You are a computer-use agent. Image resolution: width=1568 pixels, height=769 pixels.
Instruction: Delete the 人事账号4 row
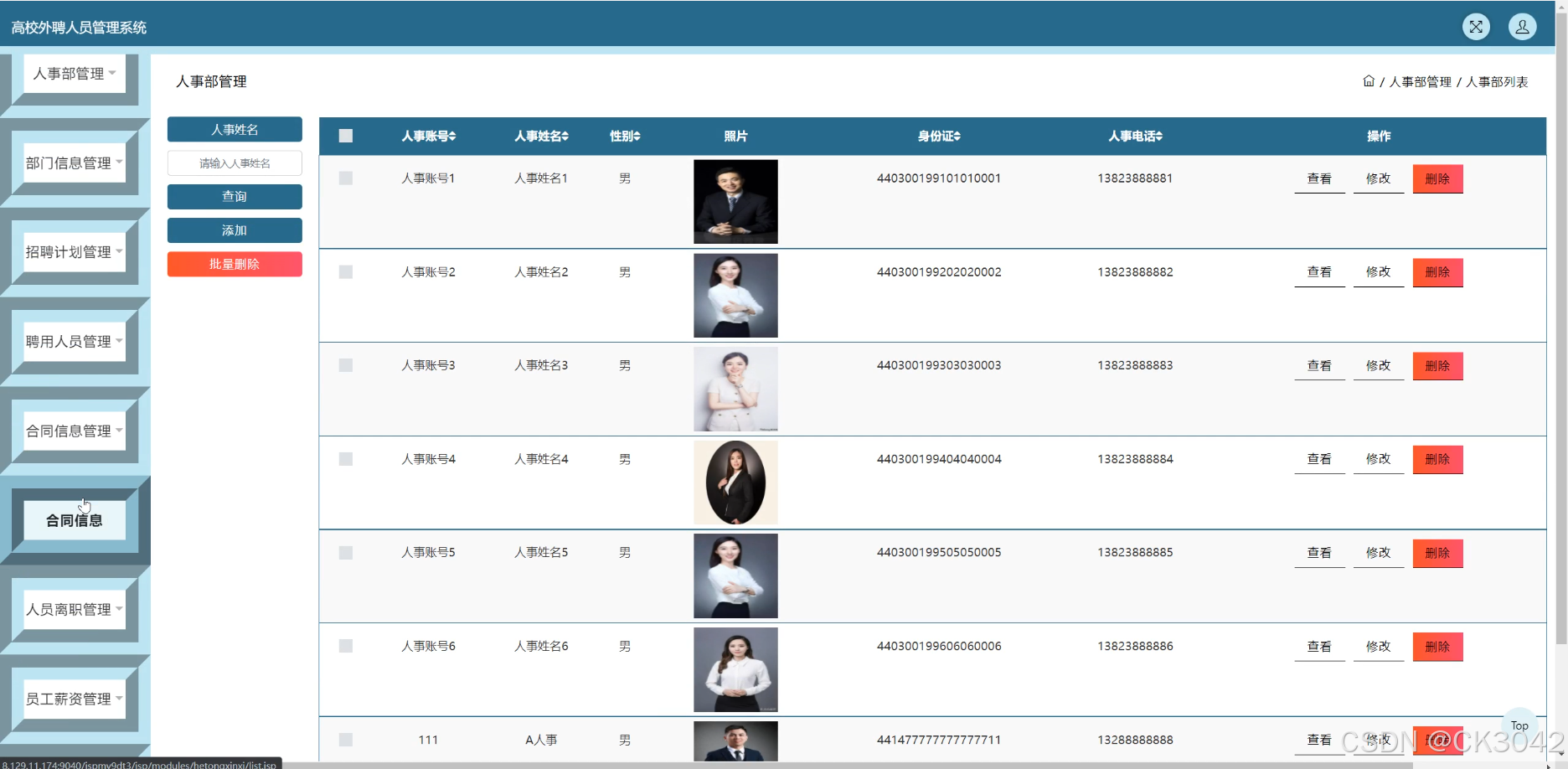(1437, 459)
